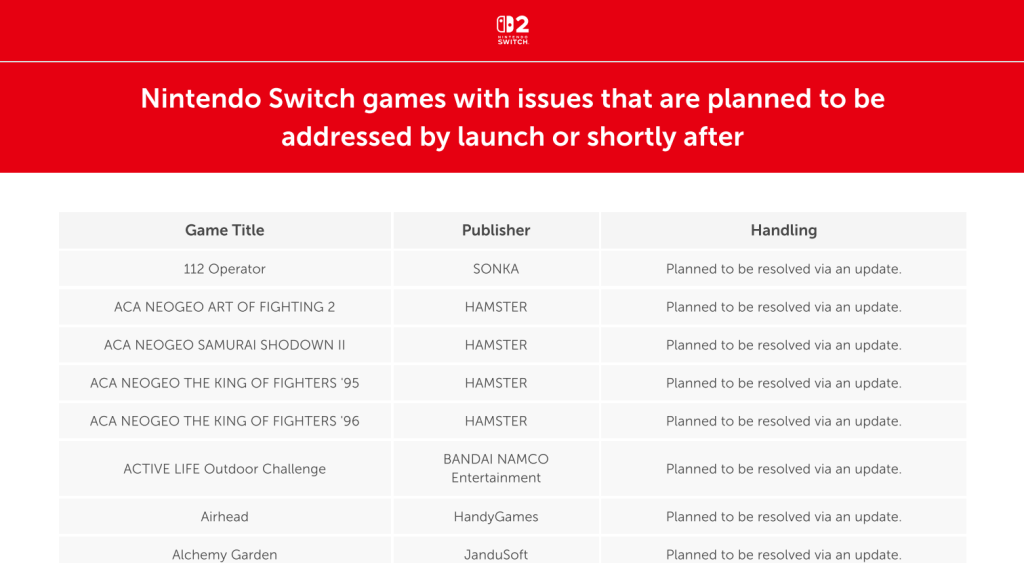
Task: Click ACA NEOGEO THE KING OF FIGHTERS '96
Action: click(225, 421)
